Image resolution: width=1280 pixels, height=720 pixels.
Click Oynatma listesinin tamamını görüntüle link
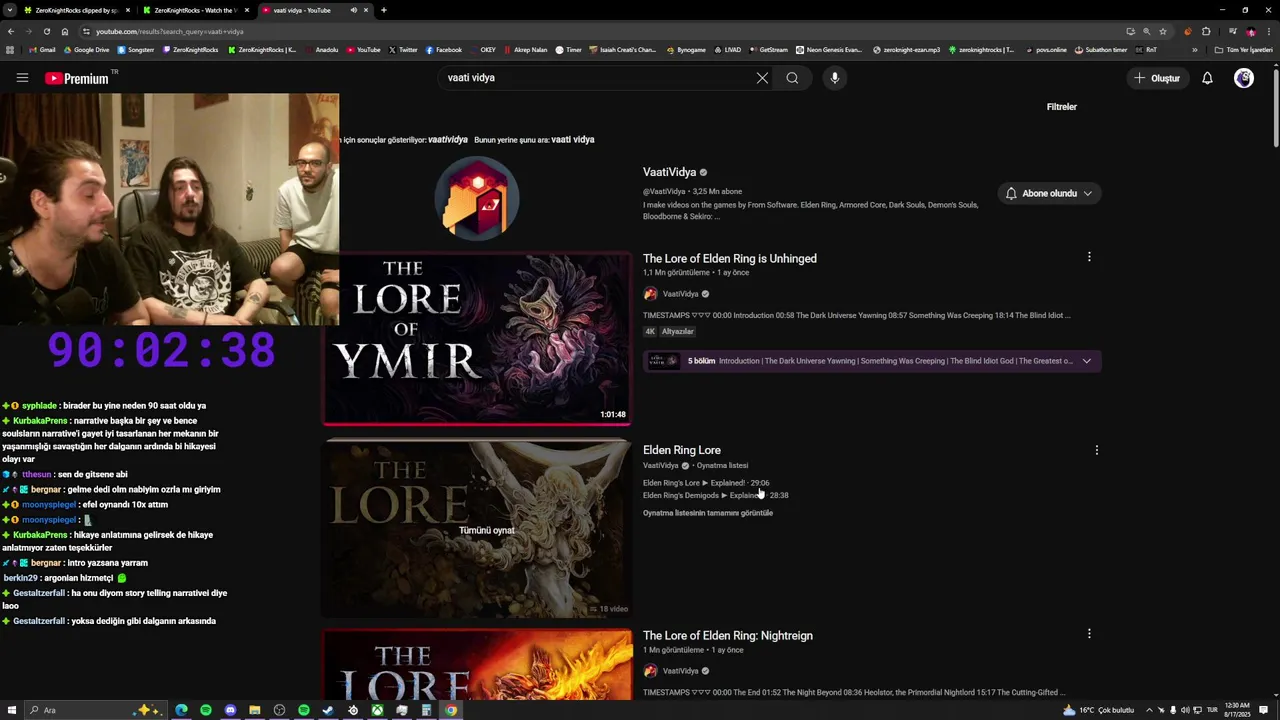(708, 513)
